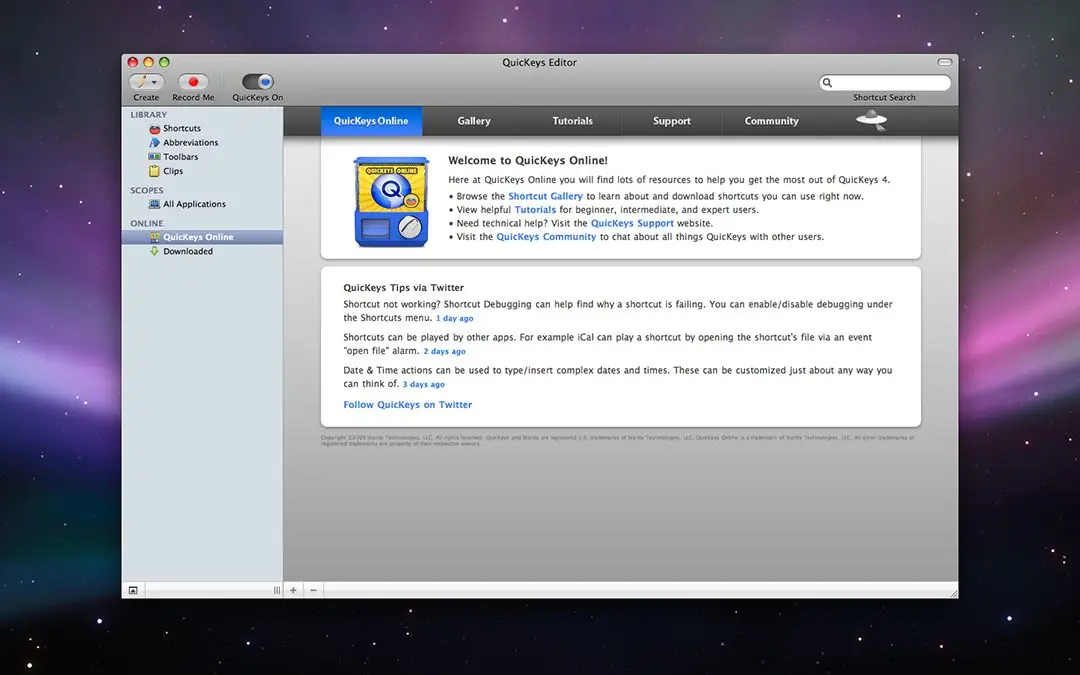Click in the Shortcut Search field

[890, 83]
